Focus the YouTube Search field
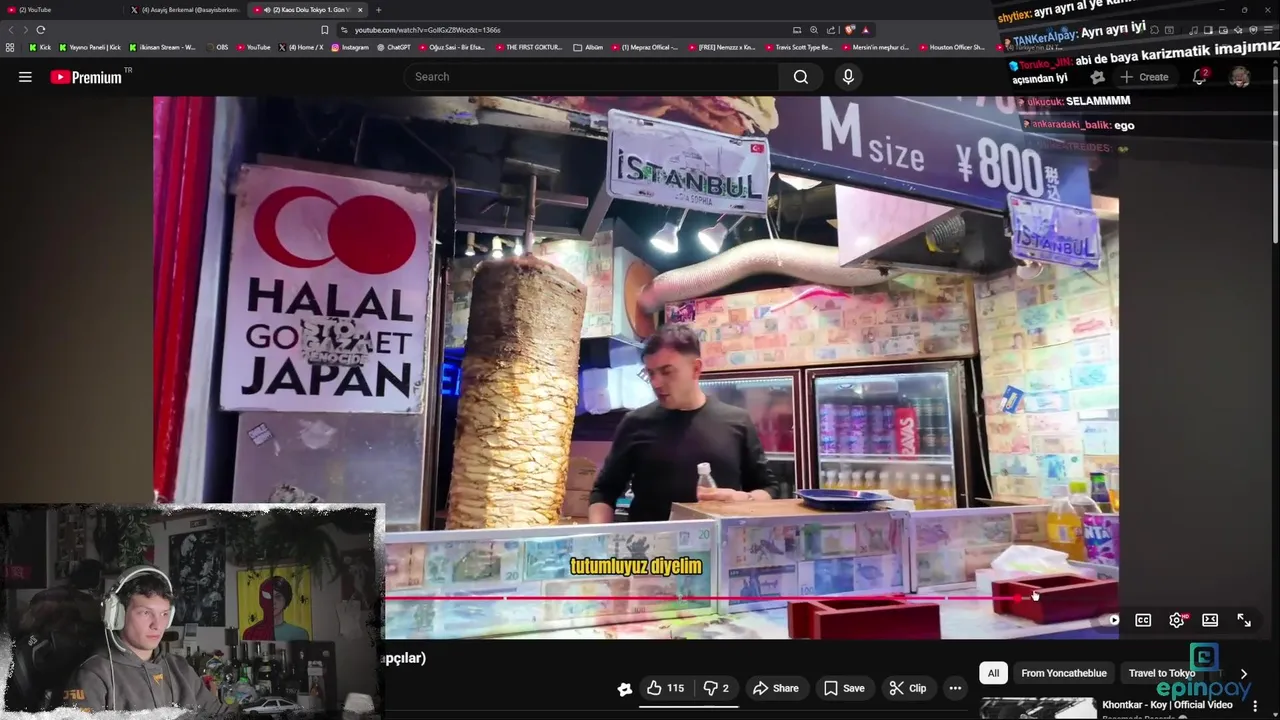 (x=590, y=77)
